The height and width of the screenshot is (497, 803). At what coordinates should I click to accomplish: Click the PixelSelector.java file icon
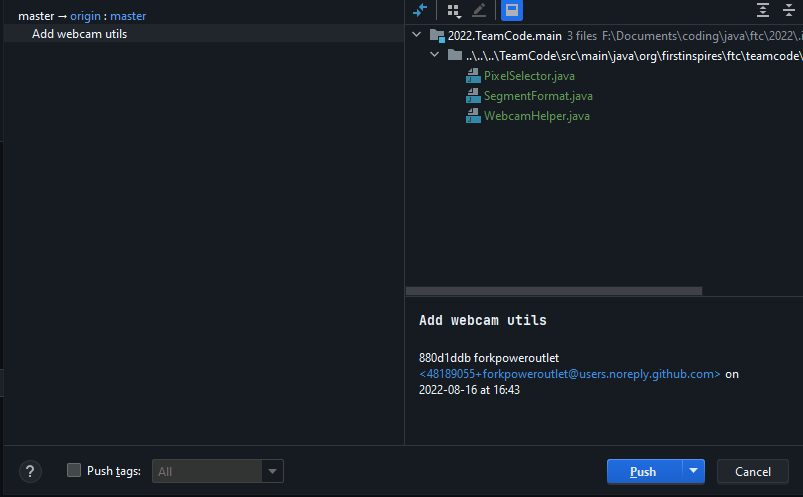pos(473,76)
